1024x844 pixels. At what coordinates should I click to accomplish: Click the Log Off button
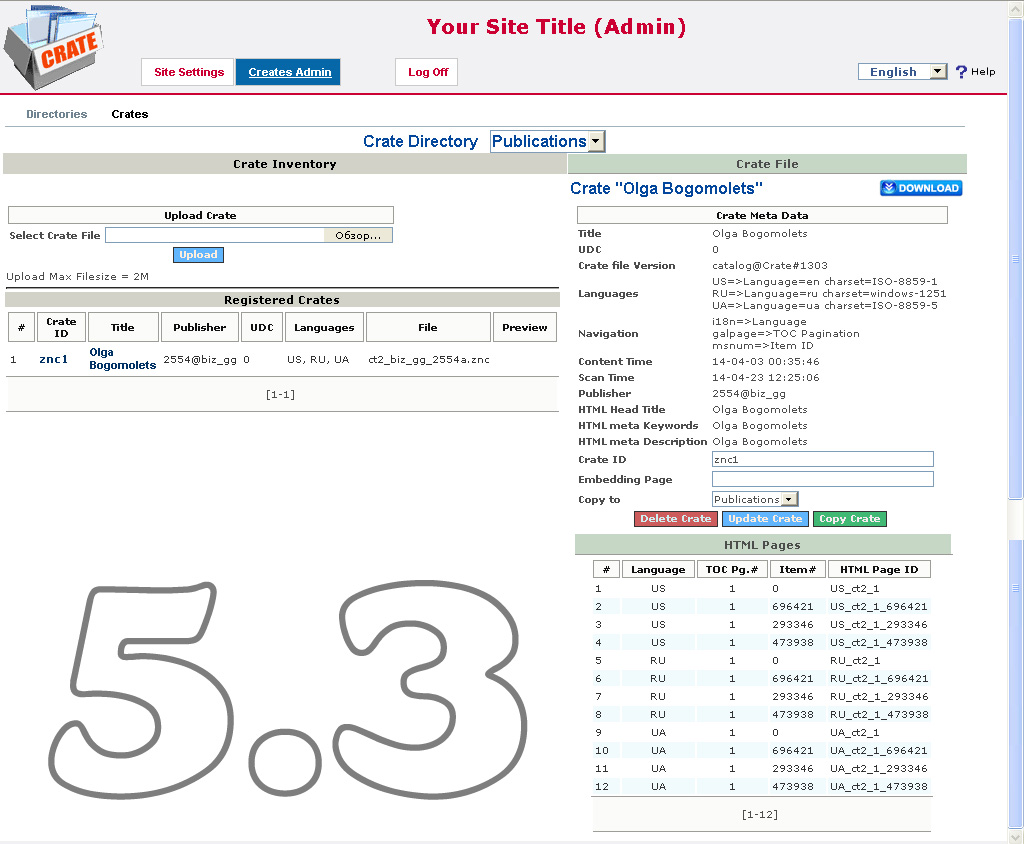click(x=427, y=72)
